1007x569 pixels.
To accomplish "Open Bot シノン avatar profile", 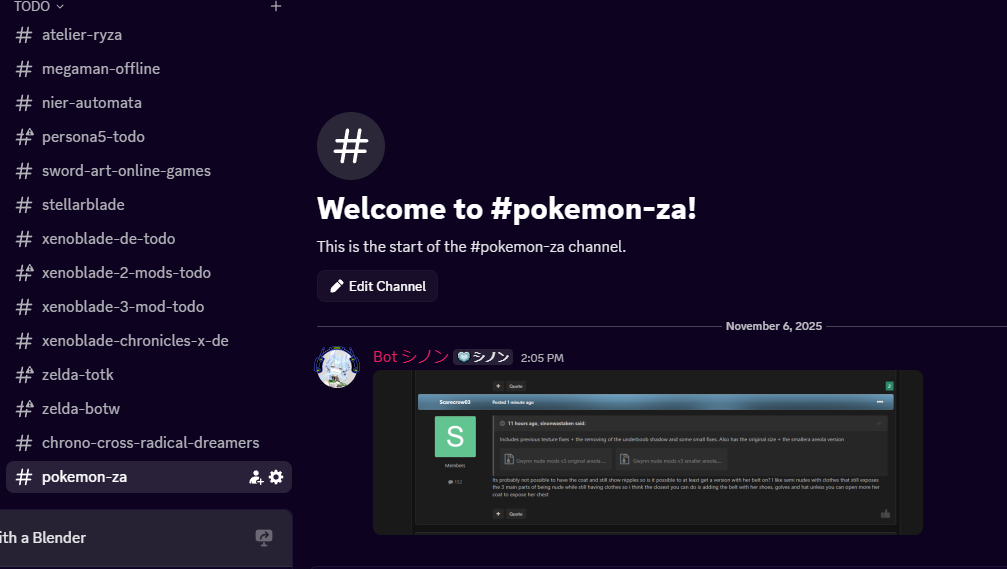I will pos(337,367).
